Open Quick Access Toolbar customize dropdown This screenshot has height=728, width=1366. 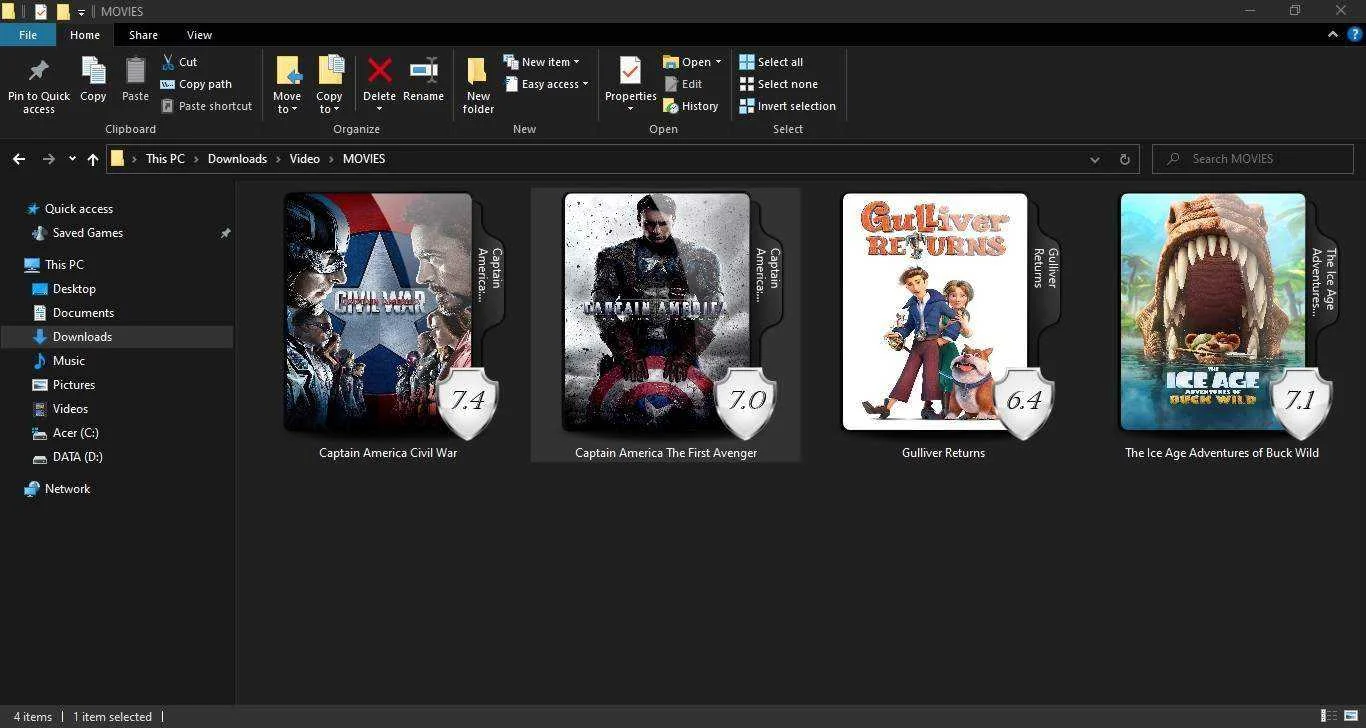(81, 12)
